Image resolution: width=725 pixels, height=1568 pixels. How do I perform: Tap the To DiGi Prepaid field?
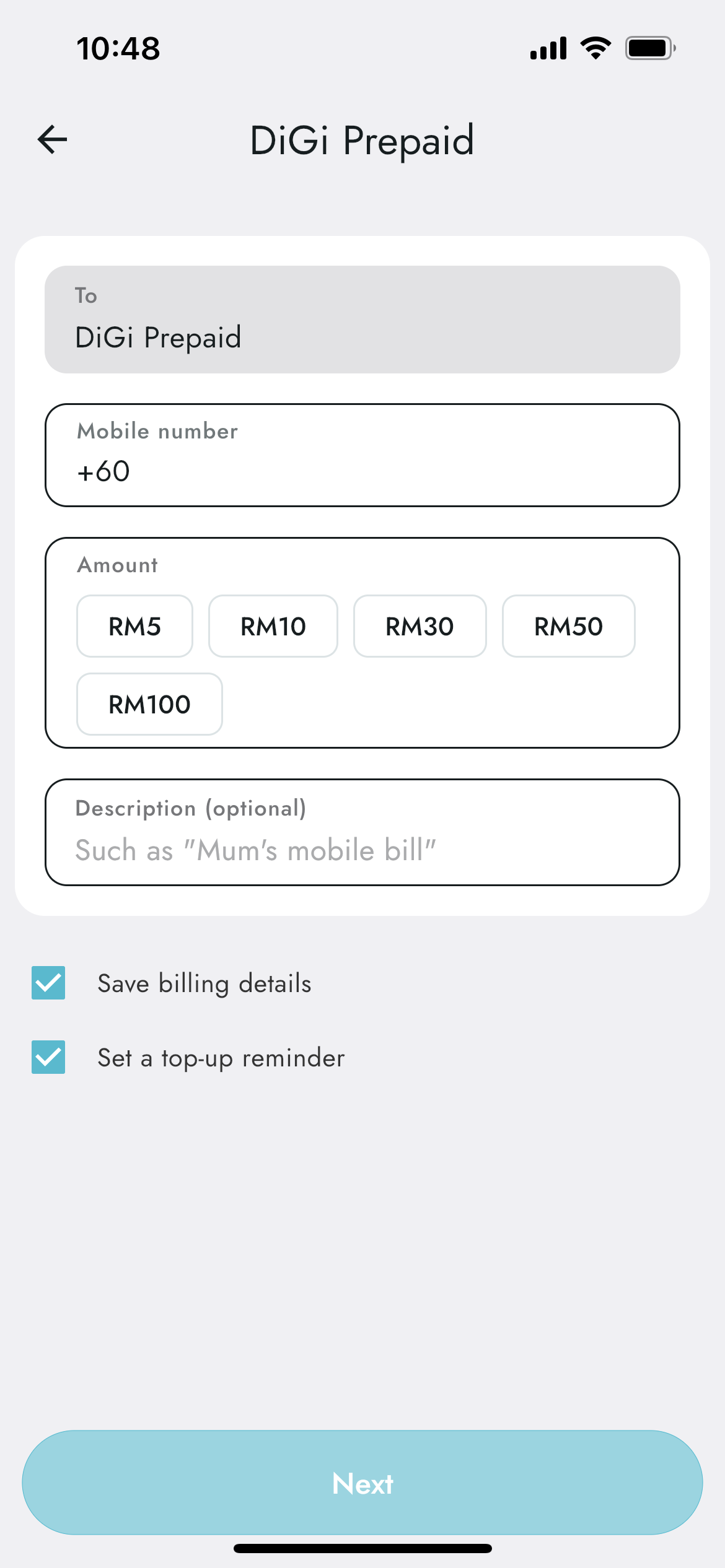[x=362, y=320]
